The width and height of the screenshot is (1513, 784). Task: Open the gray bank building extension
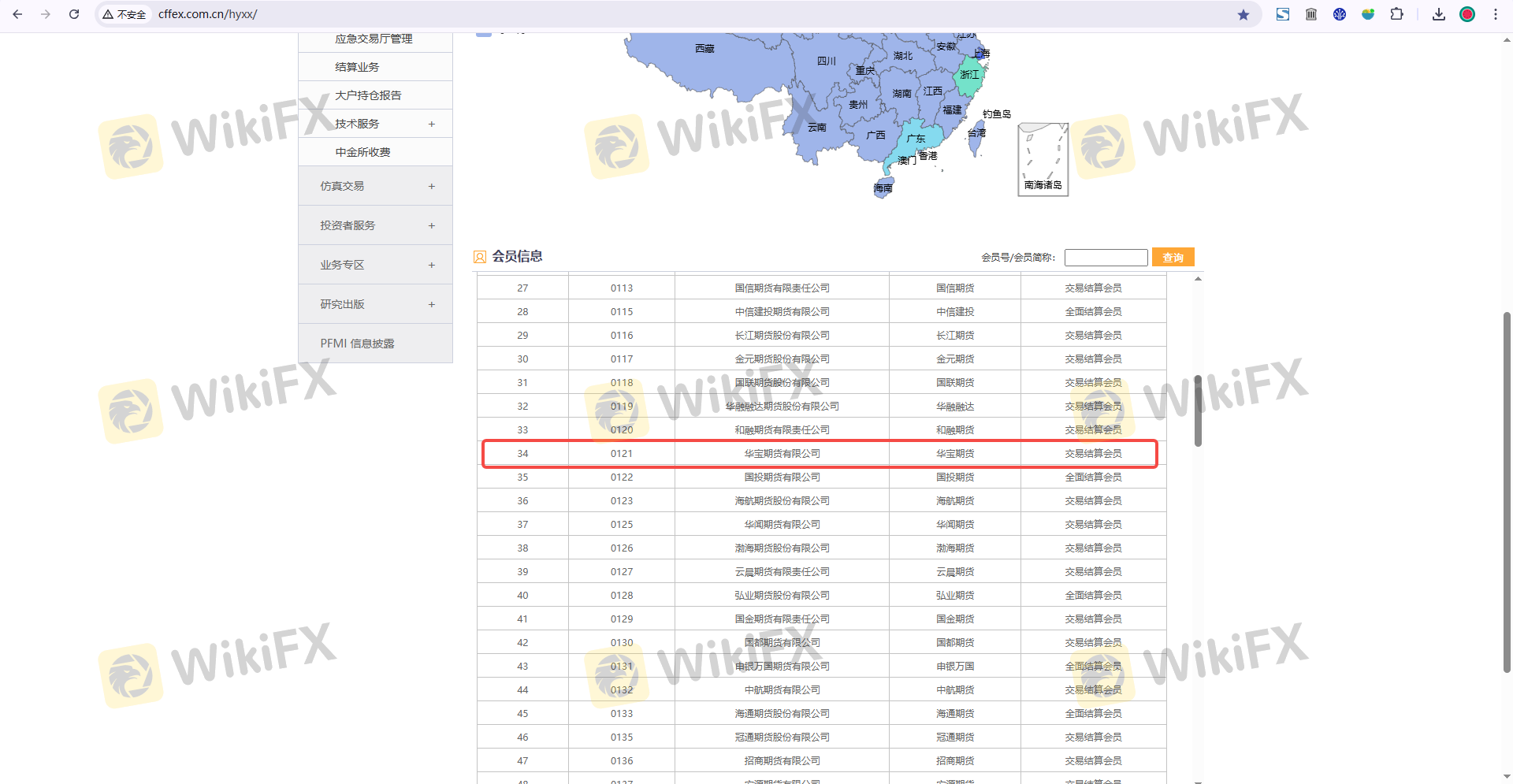pyautogui.click(x=1311, y=14)
